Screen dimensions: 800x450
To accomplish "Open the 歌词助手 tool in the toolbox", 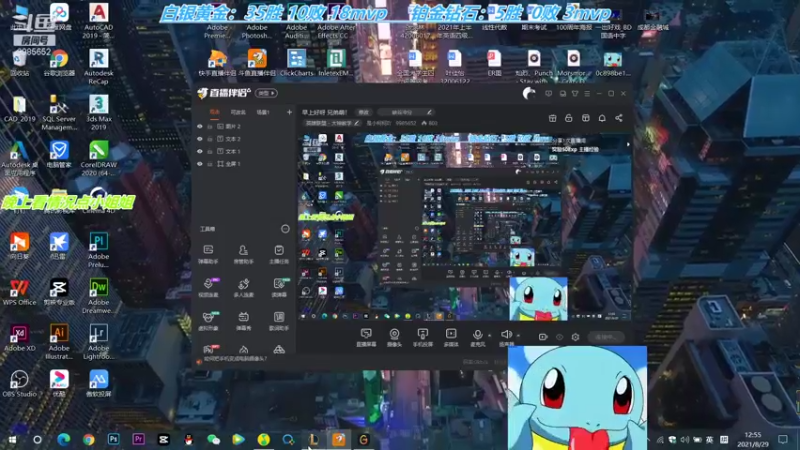I will (279, 321).
